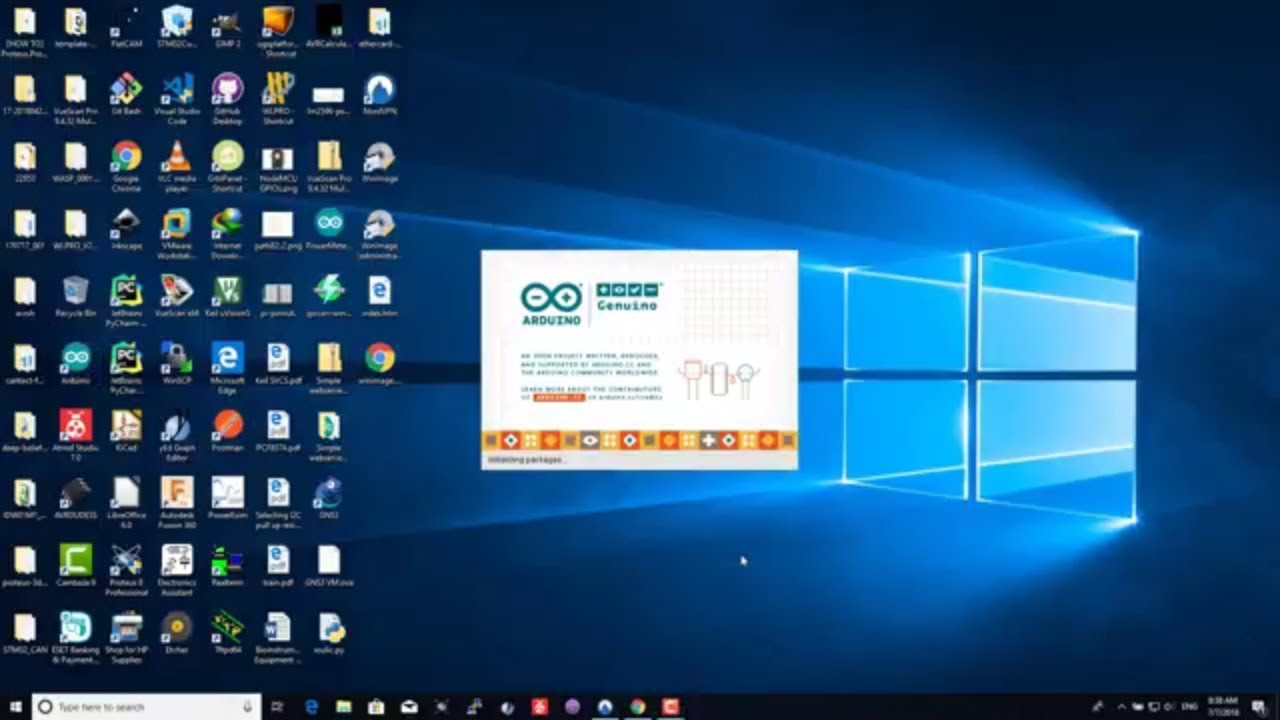Click the Arduino logo on splash screen

(551, 303)
